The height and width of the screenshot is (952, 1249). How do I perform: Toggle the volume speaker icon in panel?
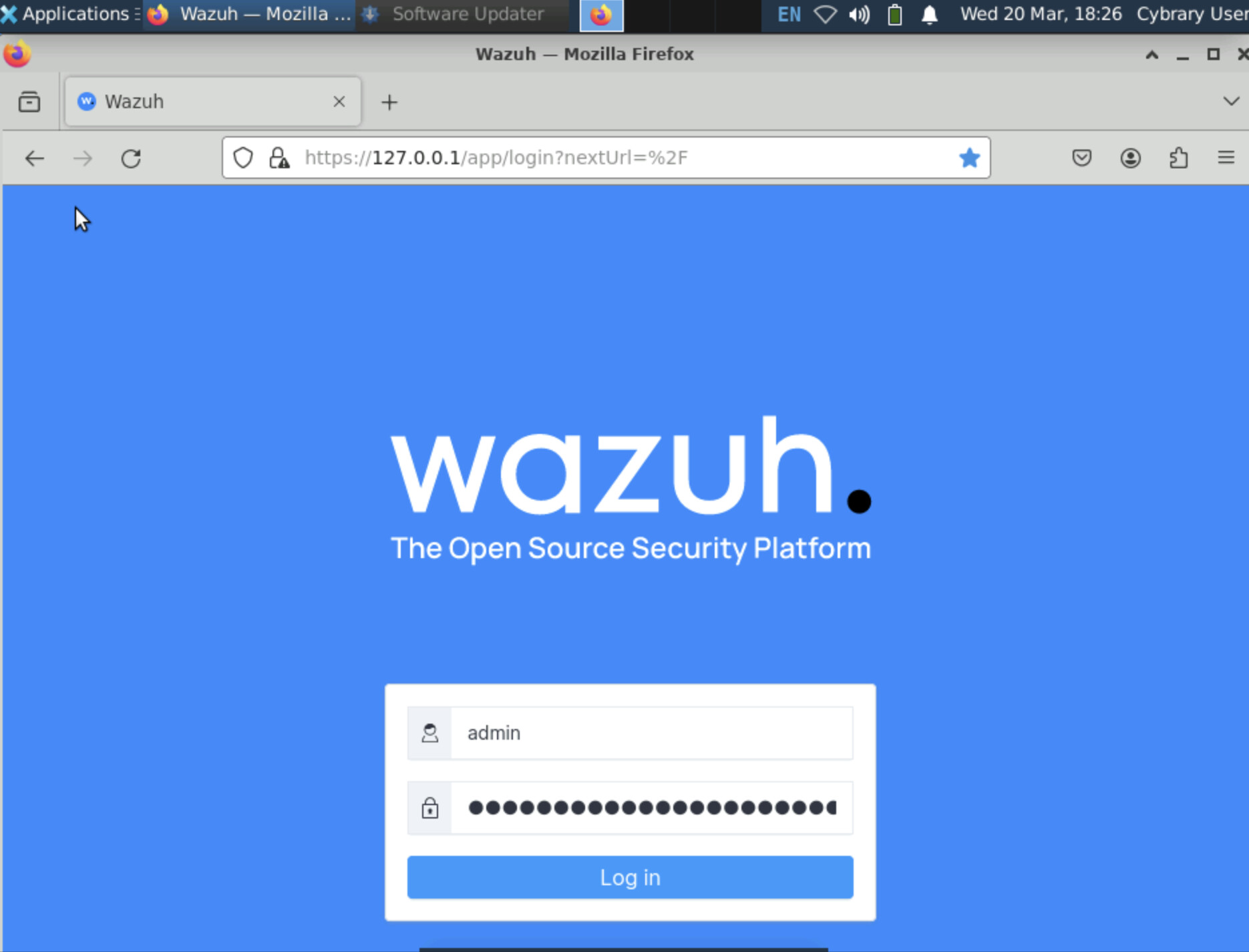[860, 14]
